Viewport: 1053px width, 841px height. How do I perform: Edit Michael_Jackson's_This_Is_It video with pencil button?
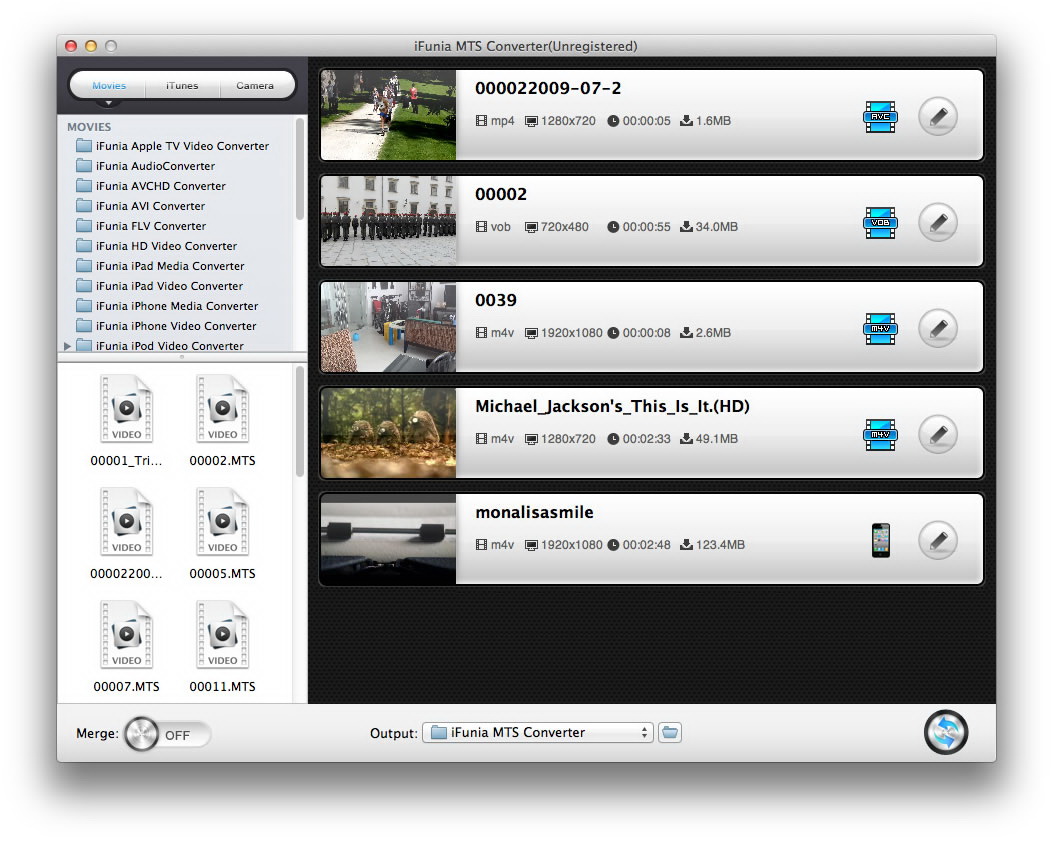tap(938, 435)
